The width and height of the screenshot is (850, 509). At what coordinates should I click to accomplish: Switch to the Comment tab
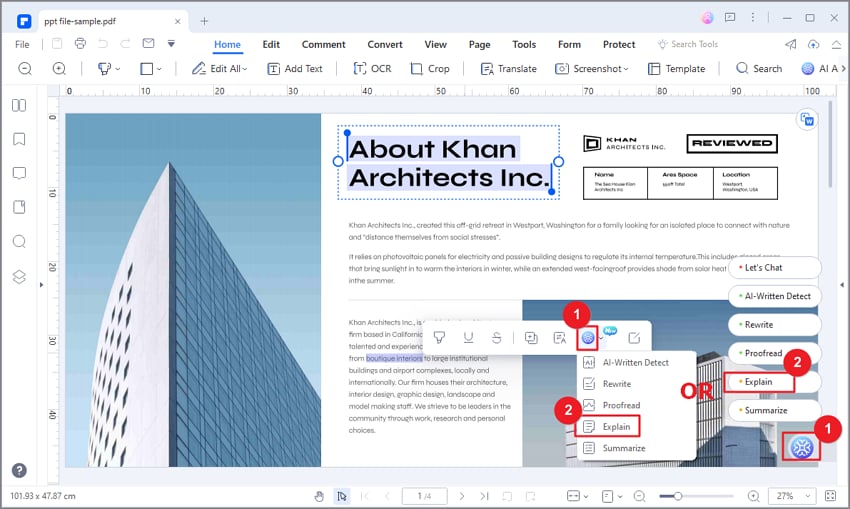324,44
